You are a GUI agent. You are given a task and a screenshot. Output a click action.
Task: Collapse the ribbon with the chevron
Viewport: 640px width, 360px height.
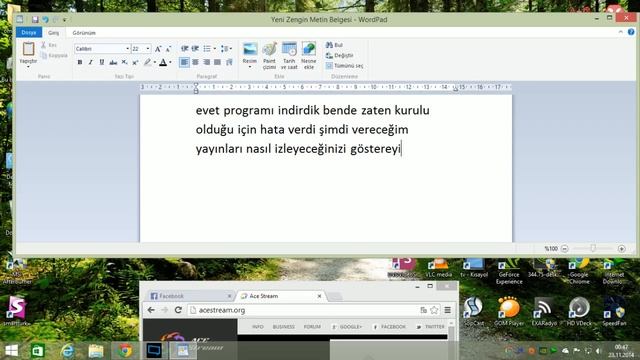(x=620, y=32)
